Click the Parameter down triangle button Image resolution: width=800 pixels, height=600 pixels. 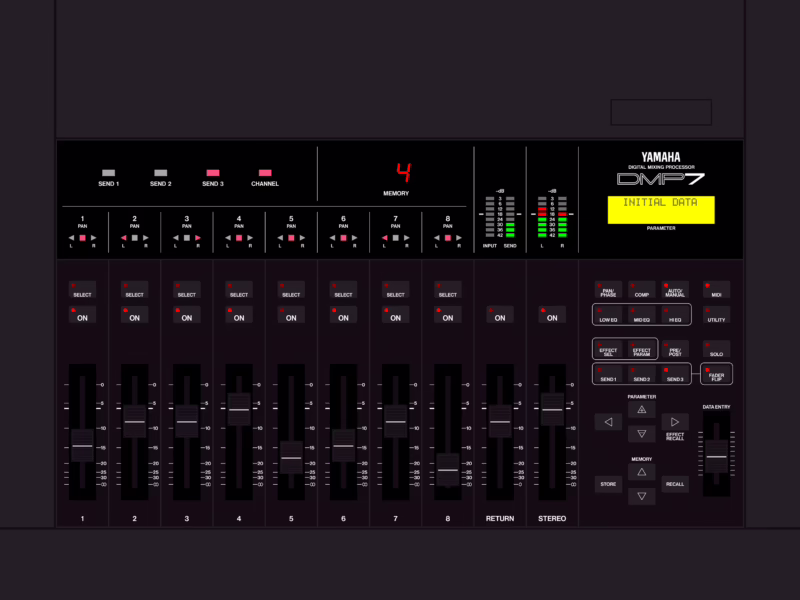pyautogui.click(x=642, y=434)
